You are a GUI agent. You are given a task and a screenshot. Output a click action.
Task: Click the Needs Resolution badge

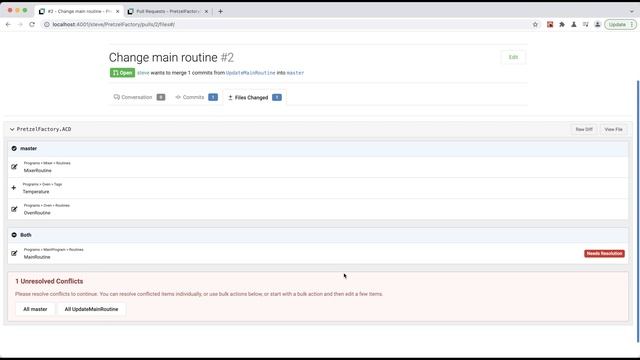604,253
